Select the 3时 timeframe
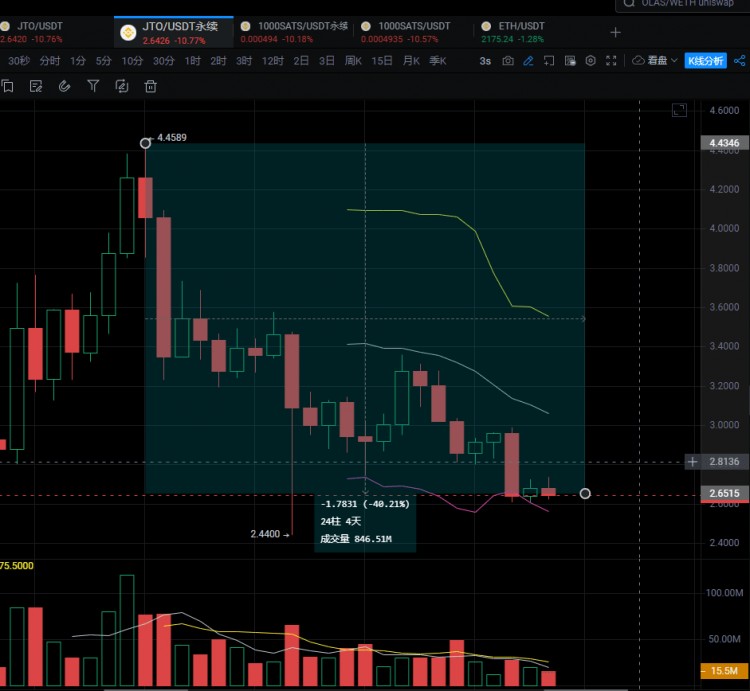Image resolution: width=750 pixels, height=691 pixels. tap(244, 61)
